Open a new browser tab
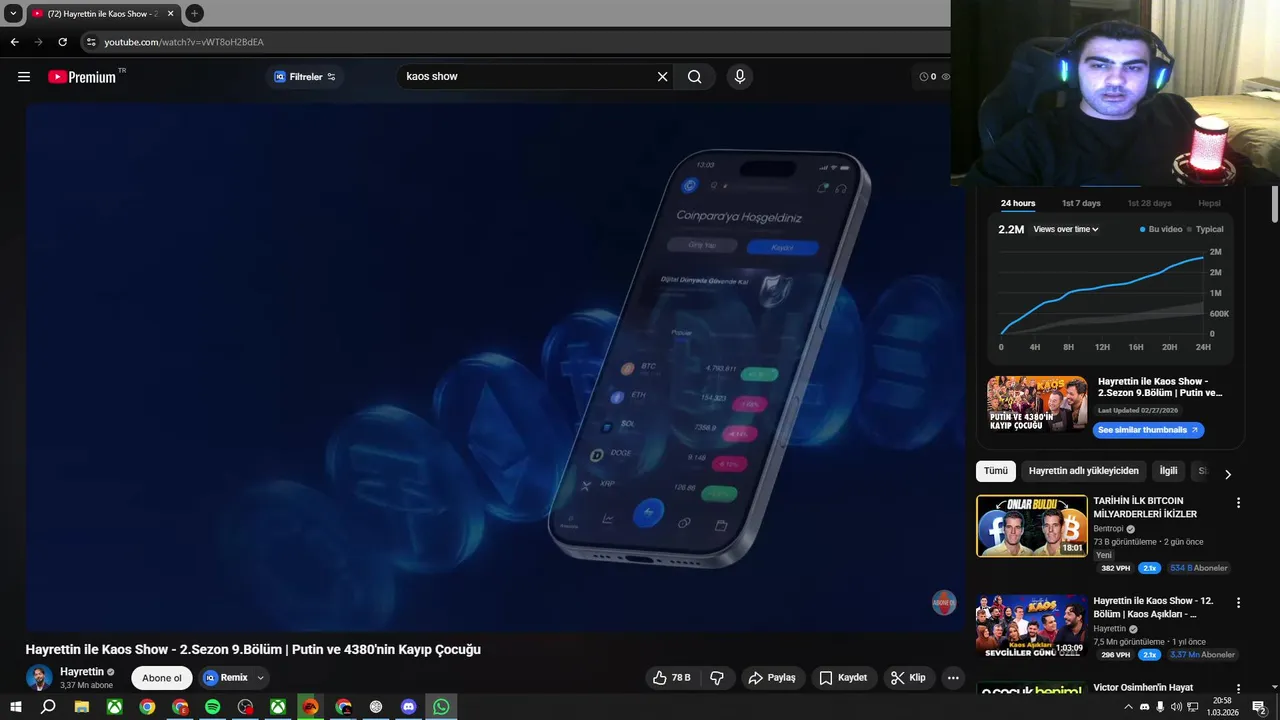The height and width of the screenshot is (720, 1280). [194, 14]
